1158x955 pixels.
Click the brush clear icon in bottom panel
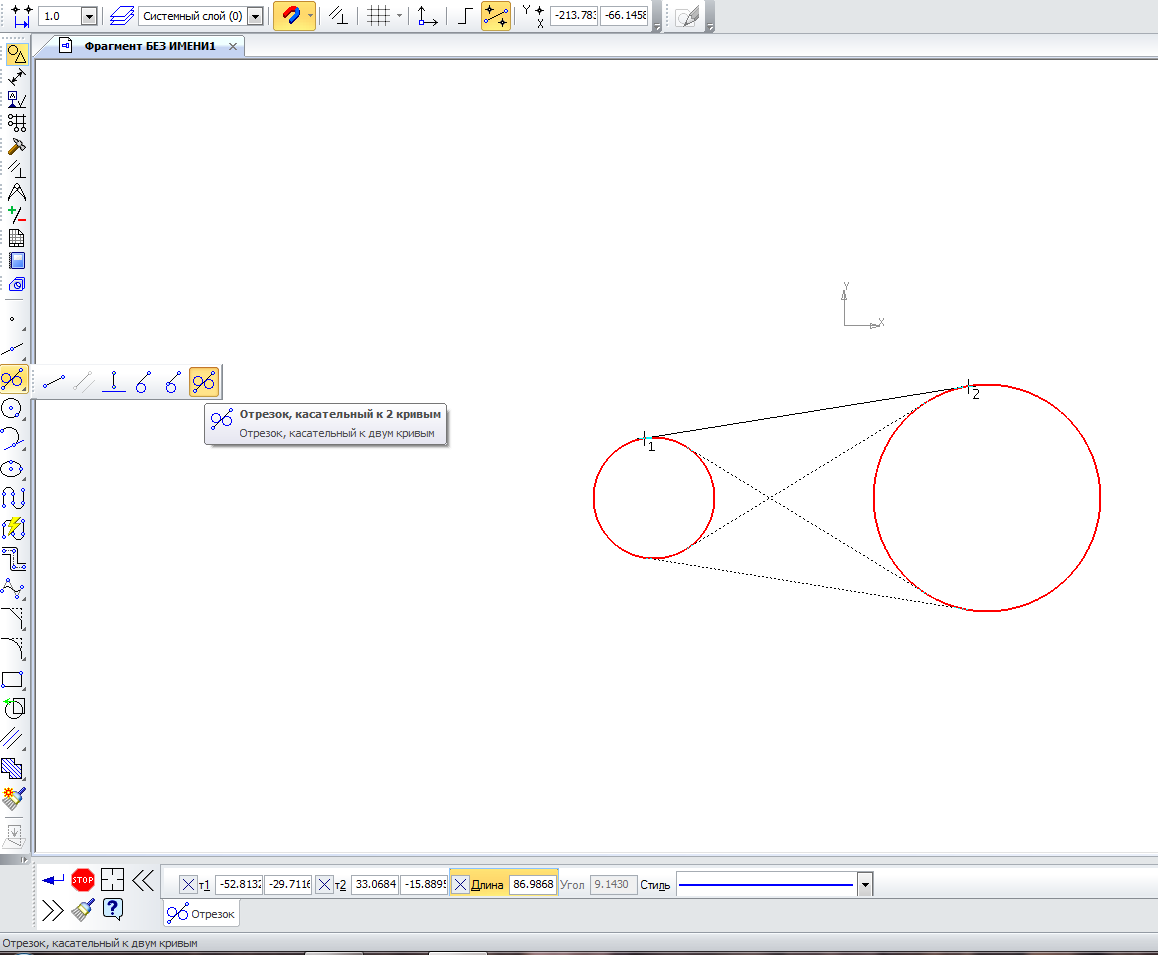pos(83,910)
